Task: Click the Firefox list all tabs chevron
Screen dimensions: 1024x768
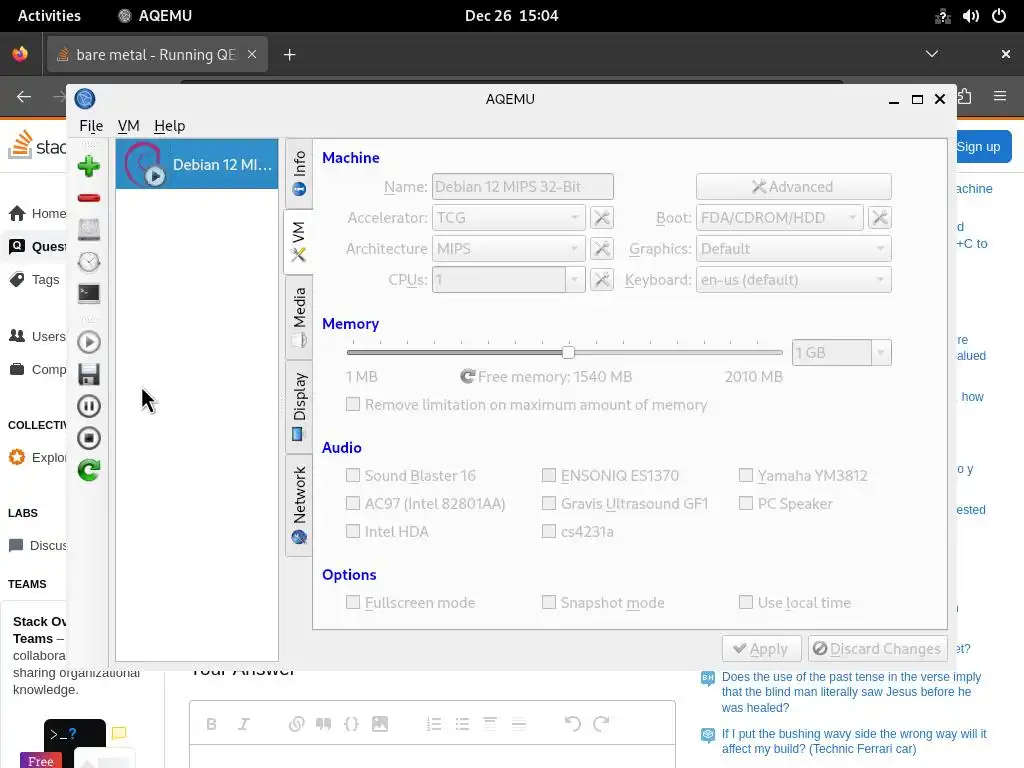Action: click(x=932, y=54)
